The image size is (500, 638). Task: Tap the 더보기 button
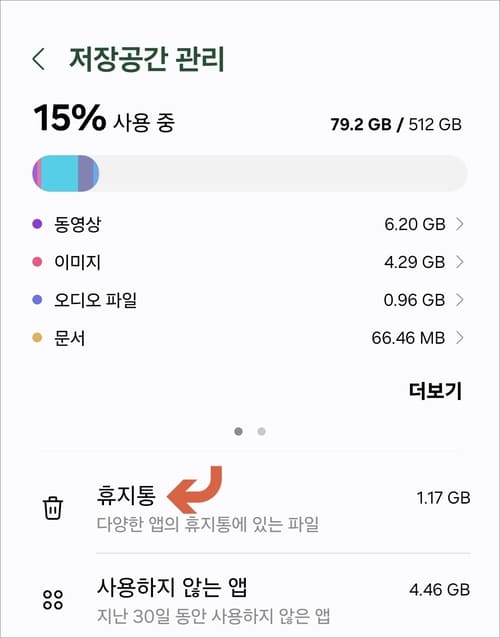(435, 391)
